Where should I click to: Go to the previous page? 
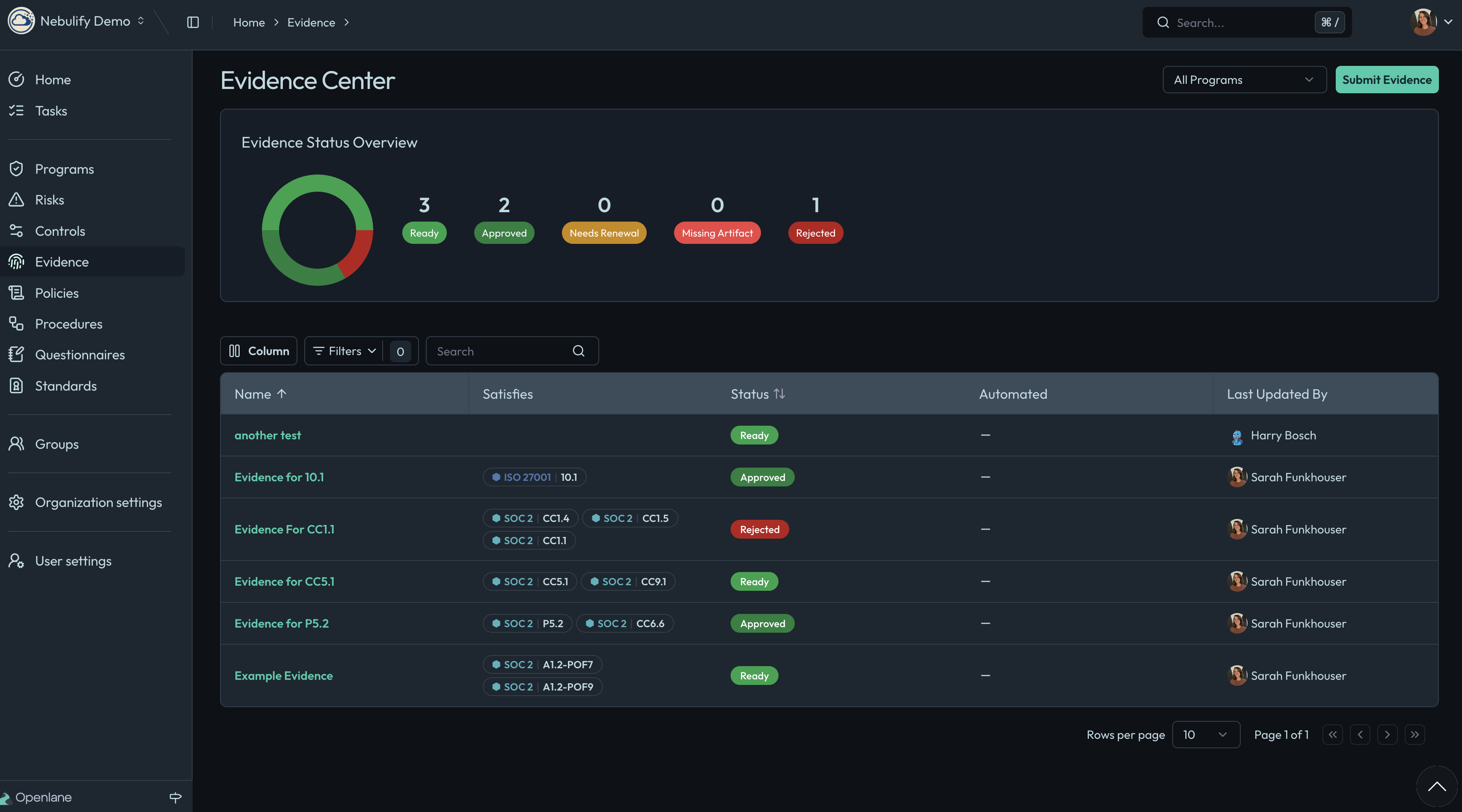pyautogui.click(x=1360, y=735)
